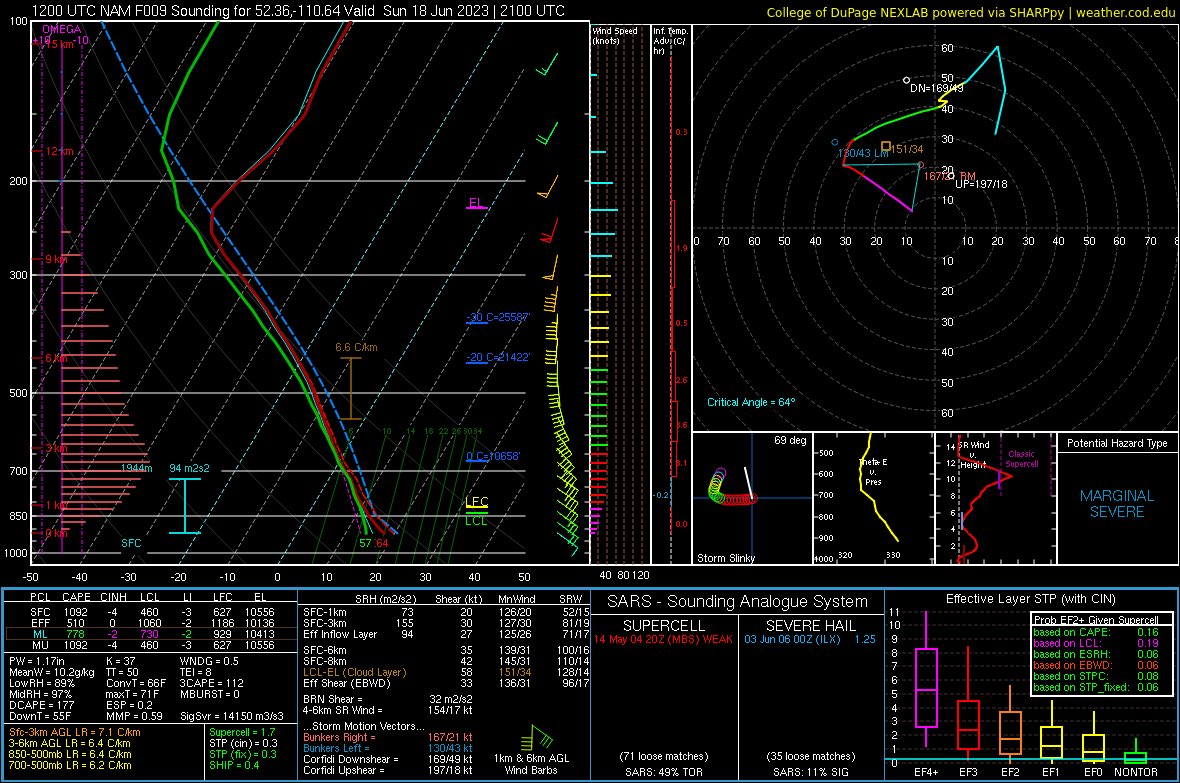The width and height of the screenshot is (1180, 783).
Task: Click the MARGINAL SEVERE hazard type label
Action: [1117, 504]
